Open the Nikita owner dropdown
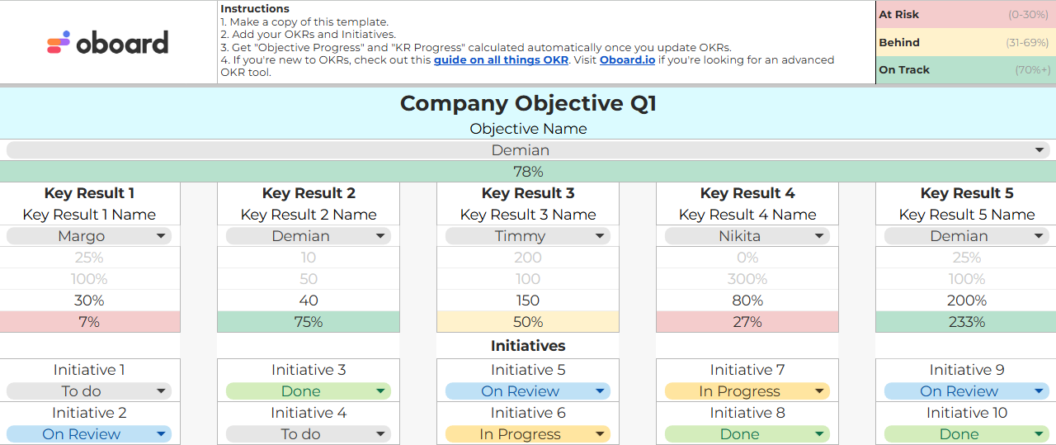Screen dimensions: 1056x445 [x=748, y=236]
